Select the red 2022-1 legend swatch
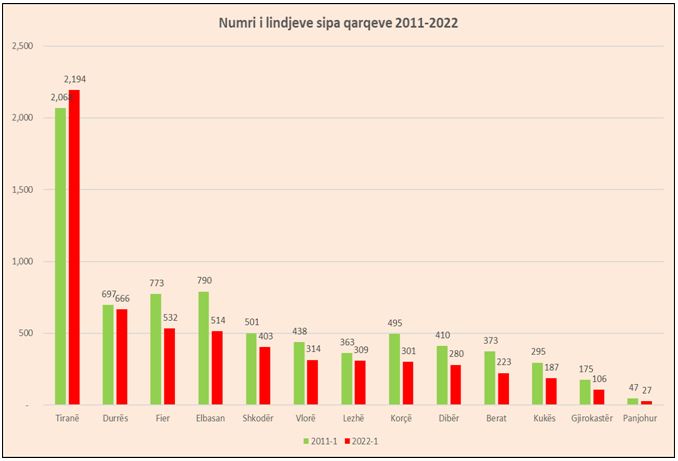Image resolution: width=678 pixels, height=461 pixels. [346, 440]
